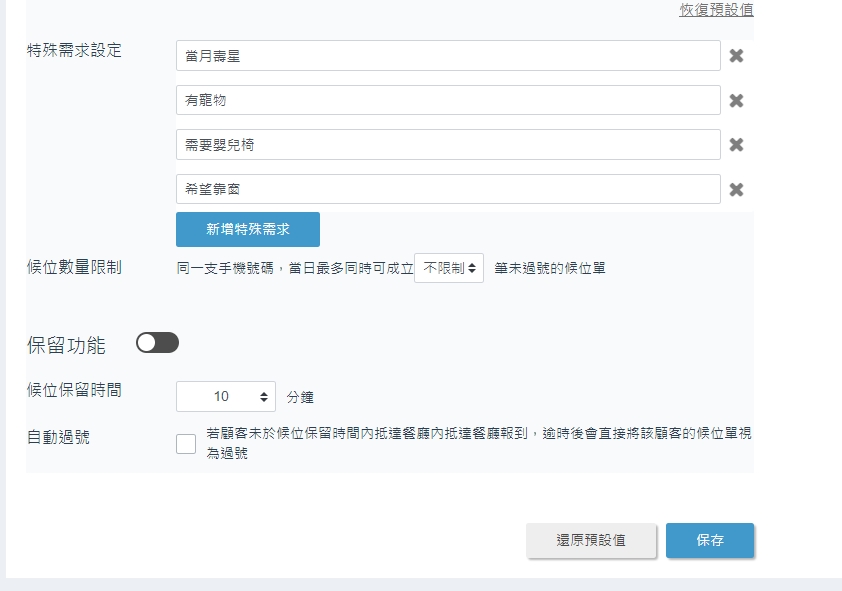The height and width of the screenshot is (591, 842).
Task: Expand the 候位保留時間 minutes dropdown
Action: pyautogui.click(x=226, y=397)
